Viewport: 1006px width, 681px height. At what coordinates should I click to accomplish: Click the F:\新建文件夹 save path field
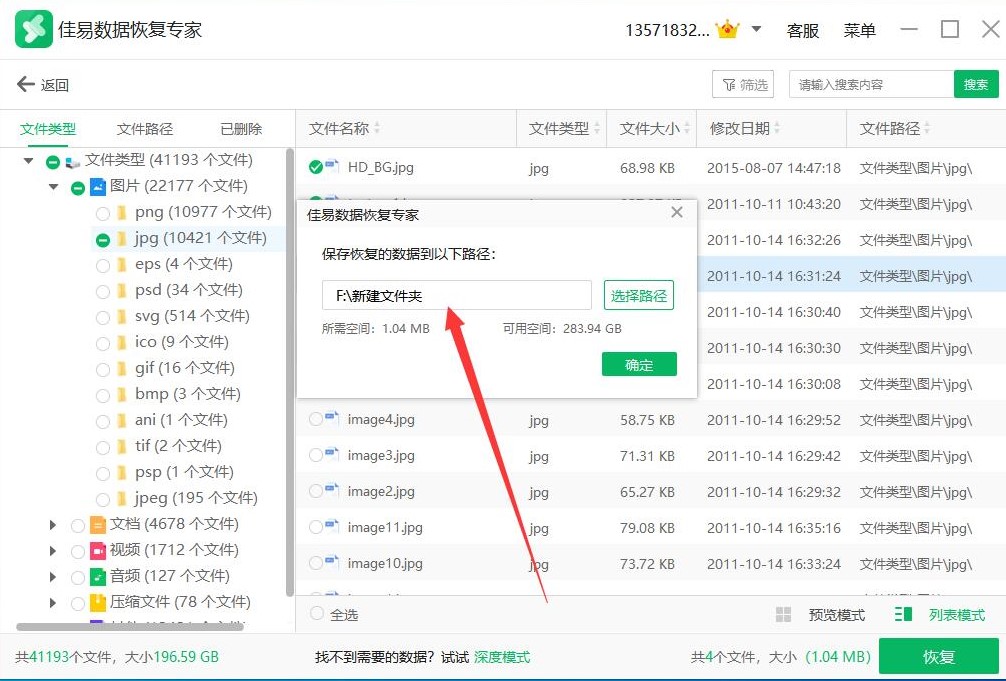[x=457, y=295]
